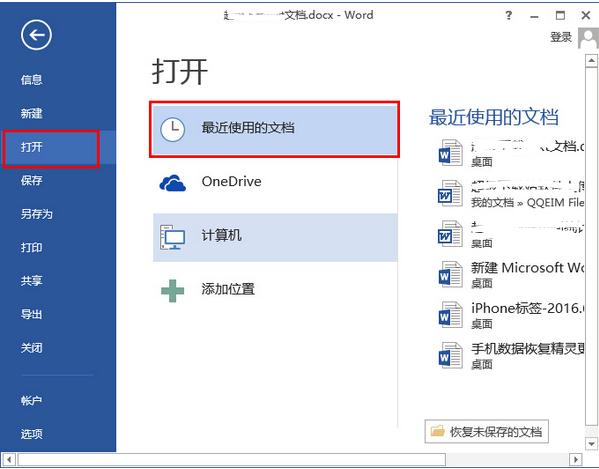
Task: Minimize the Word window
Action: pos(534,16)
